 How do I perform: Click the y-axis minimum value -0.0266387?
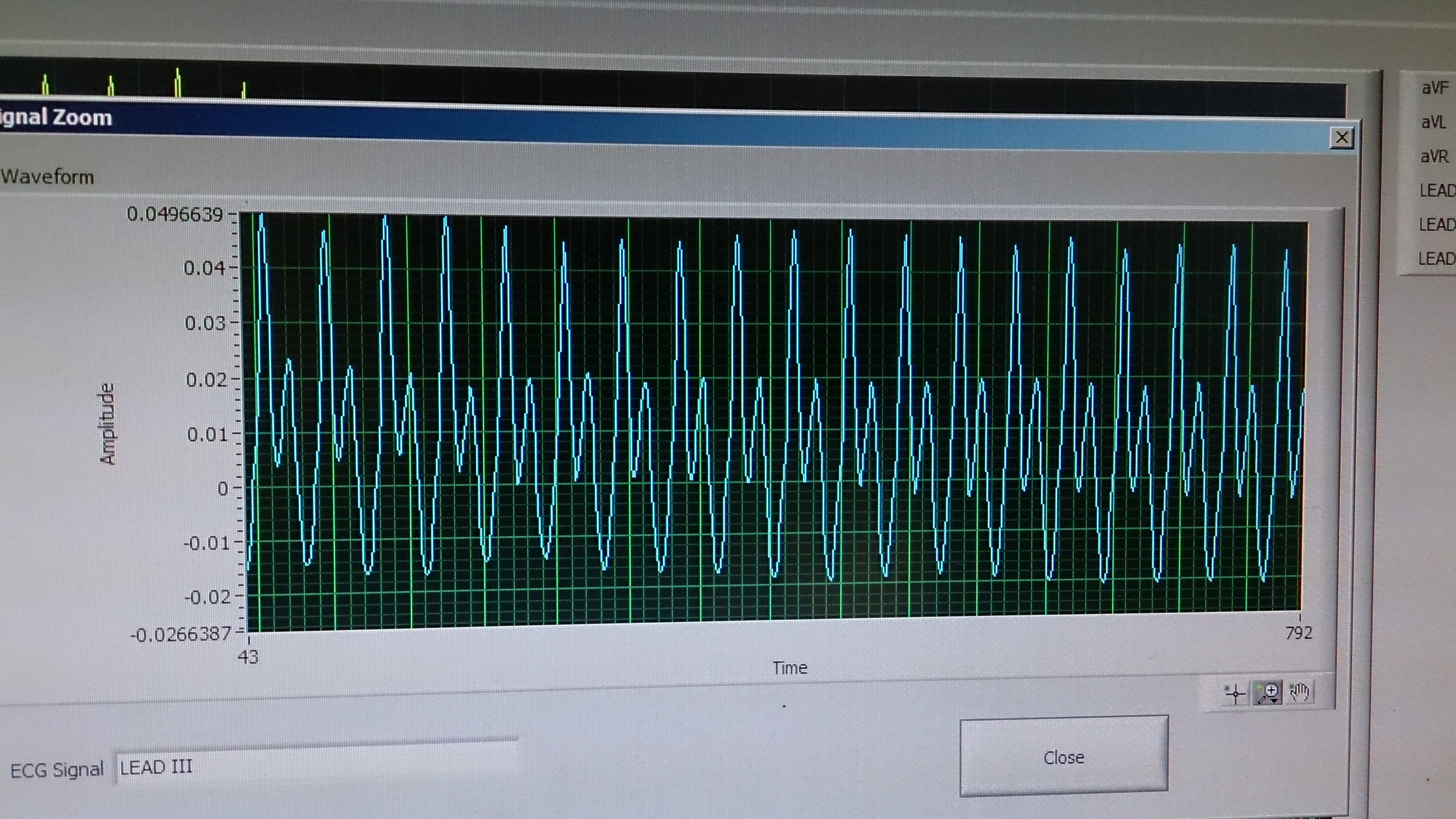(181, 634)
